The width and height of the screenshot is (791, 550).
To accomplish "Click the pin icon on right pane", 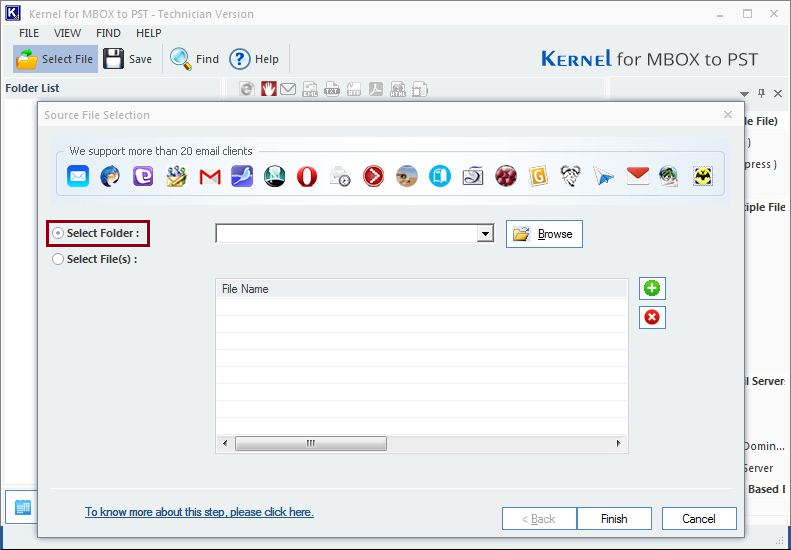I will (761, 93).
